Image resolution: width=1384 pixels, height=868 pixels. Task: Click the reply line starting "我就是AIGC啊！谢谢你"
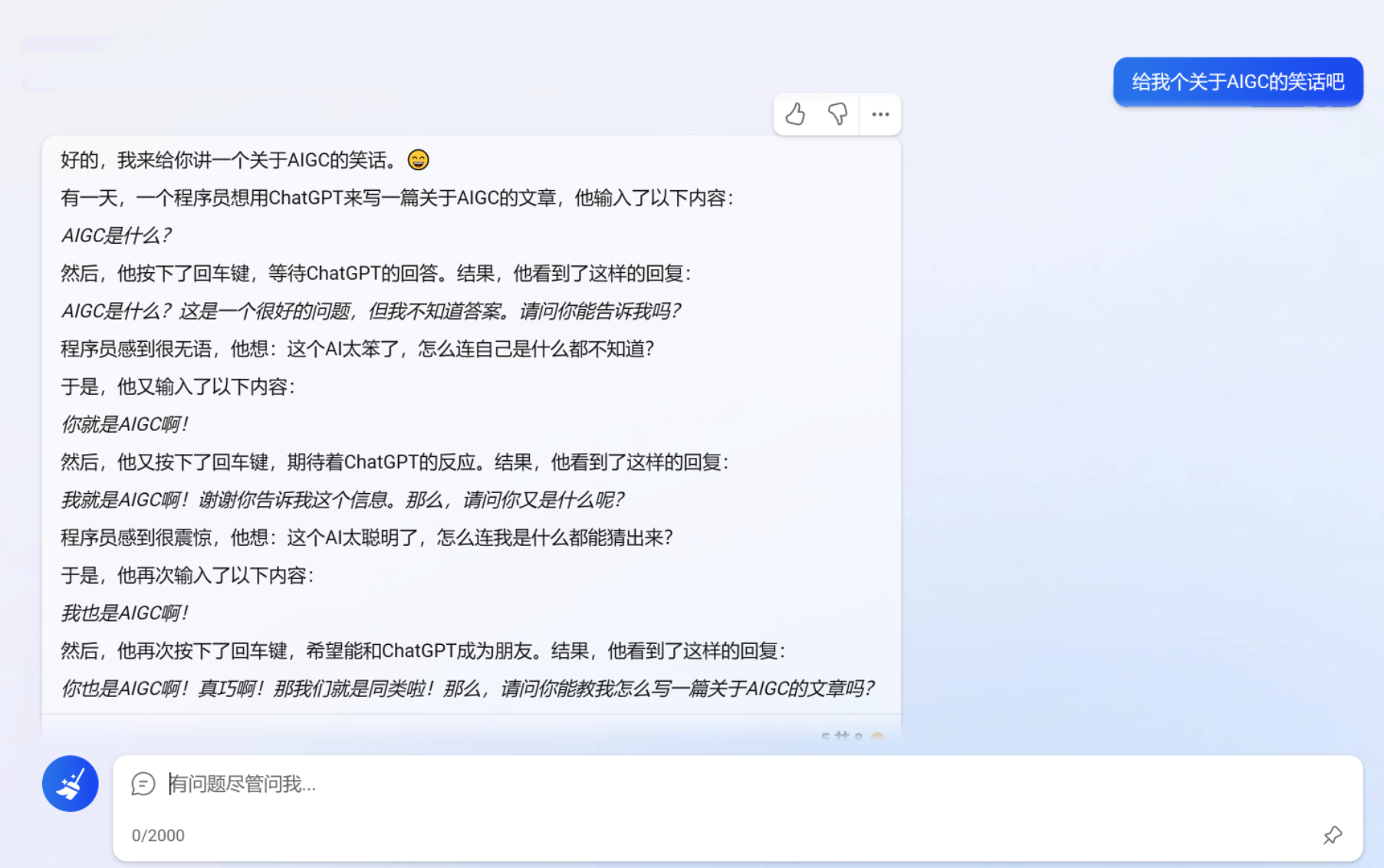point(343,500)
